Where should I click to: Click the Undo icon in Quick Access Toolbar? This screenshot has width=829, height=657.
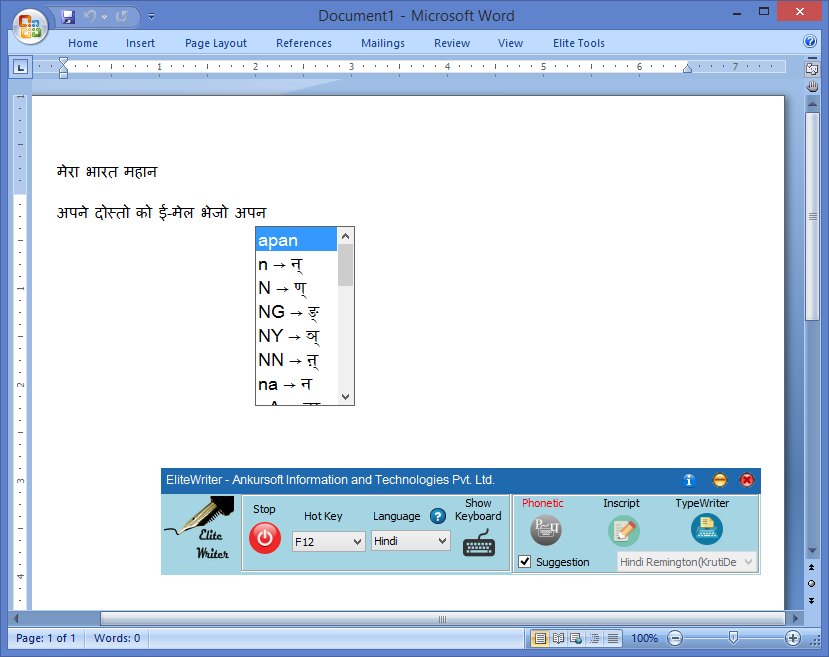point(90,17)
